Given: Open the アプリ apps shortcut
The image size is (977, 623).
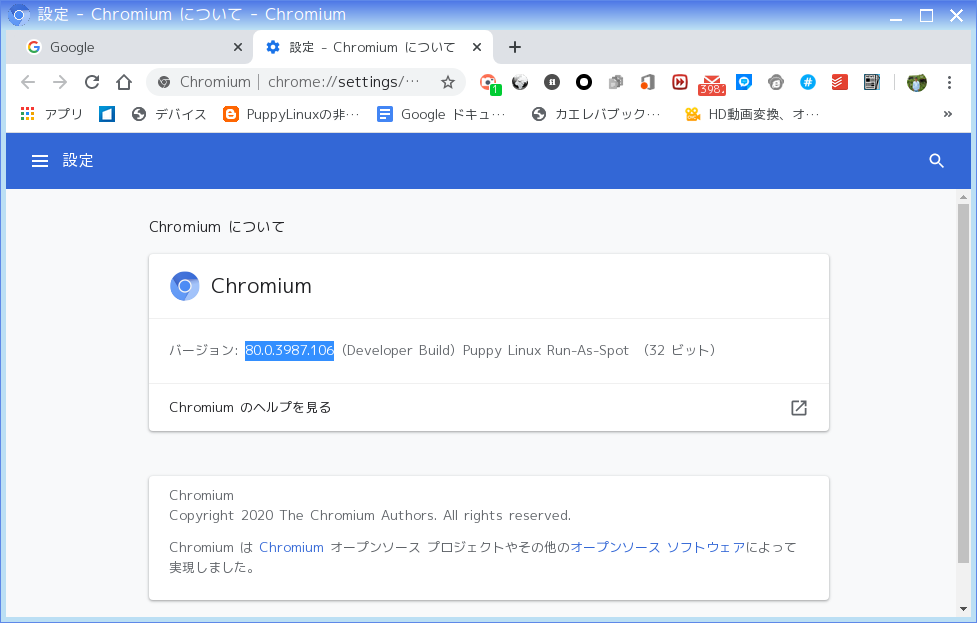Looking at the screenshot, I should pos(52,114).
